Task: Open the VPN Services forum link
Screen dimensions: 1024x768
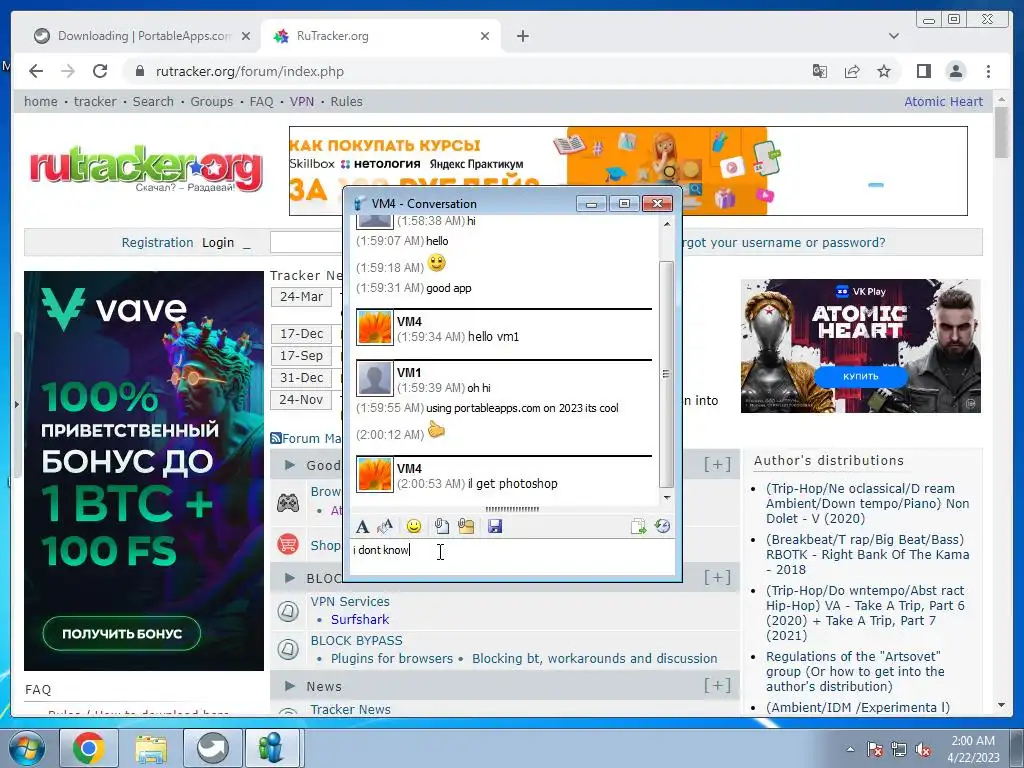Action: coord(350,601)
